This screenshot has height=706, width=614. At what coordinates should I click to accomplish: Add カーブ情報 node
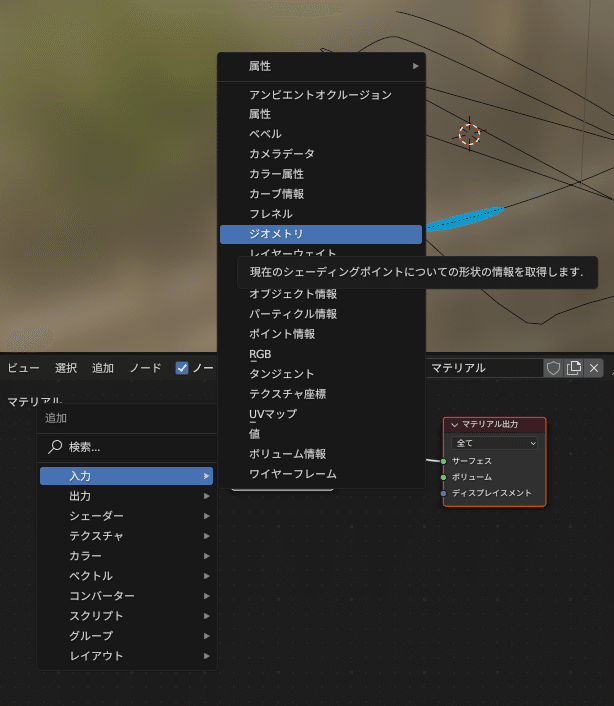321,194
